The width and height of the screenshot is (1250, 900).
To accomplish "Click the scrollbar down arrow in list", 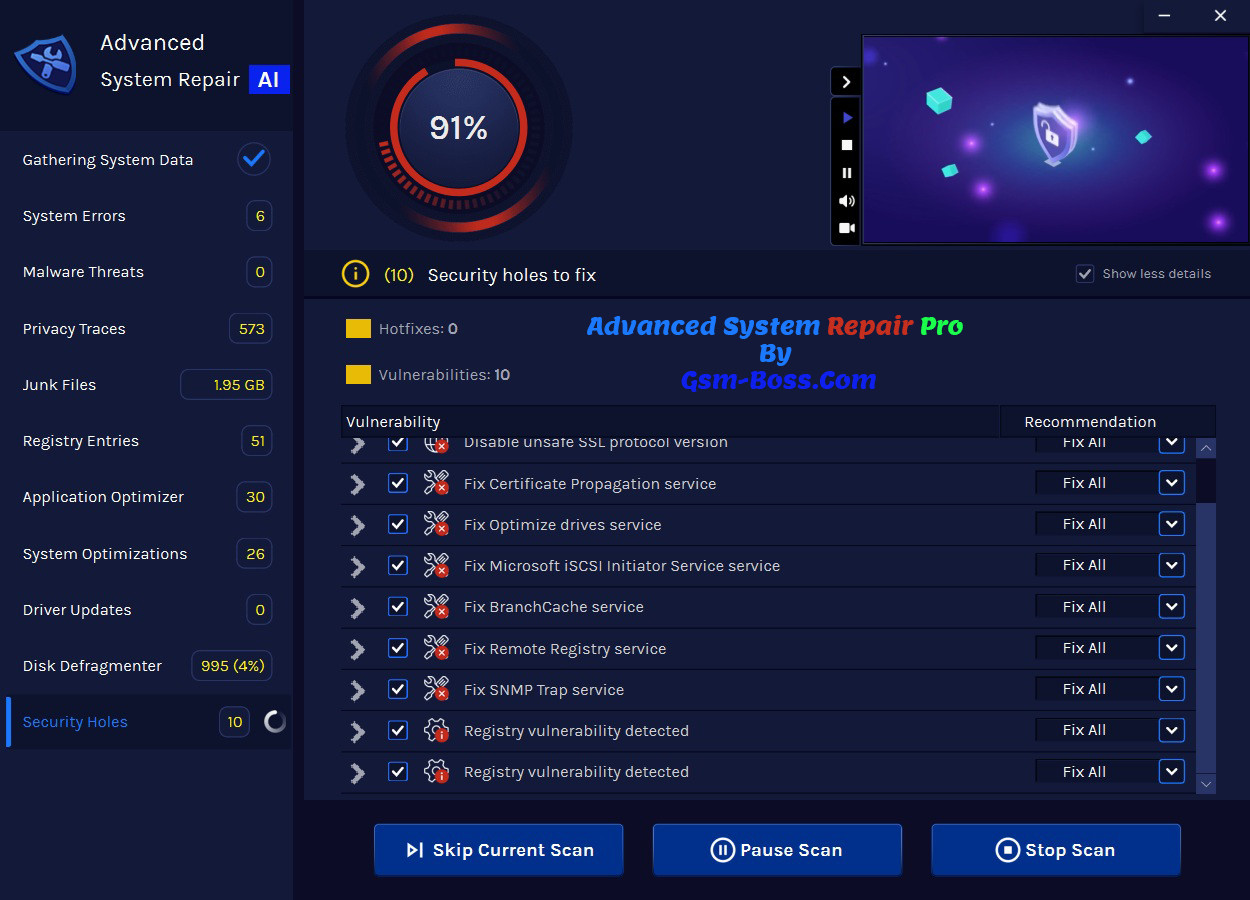I will coord(1206,784).
